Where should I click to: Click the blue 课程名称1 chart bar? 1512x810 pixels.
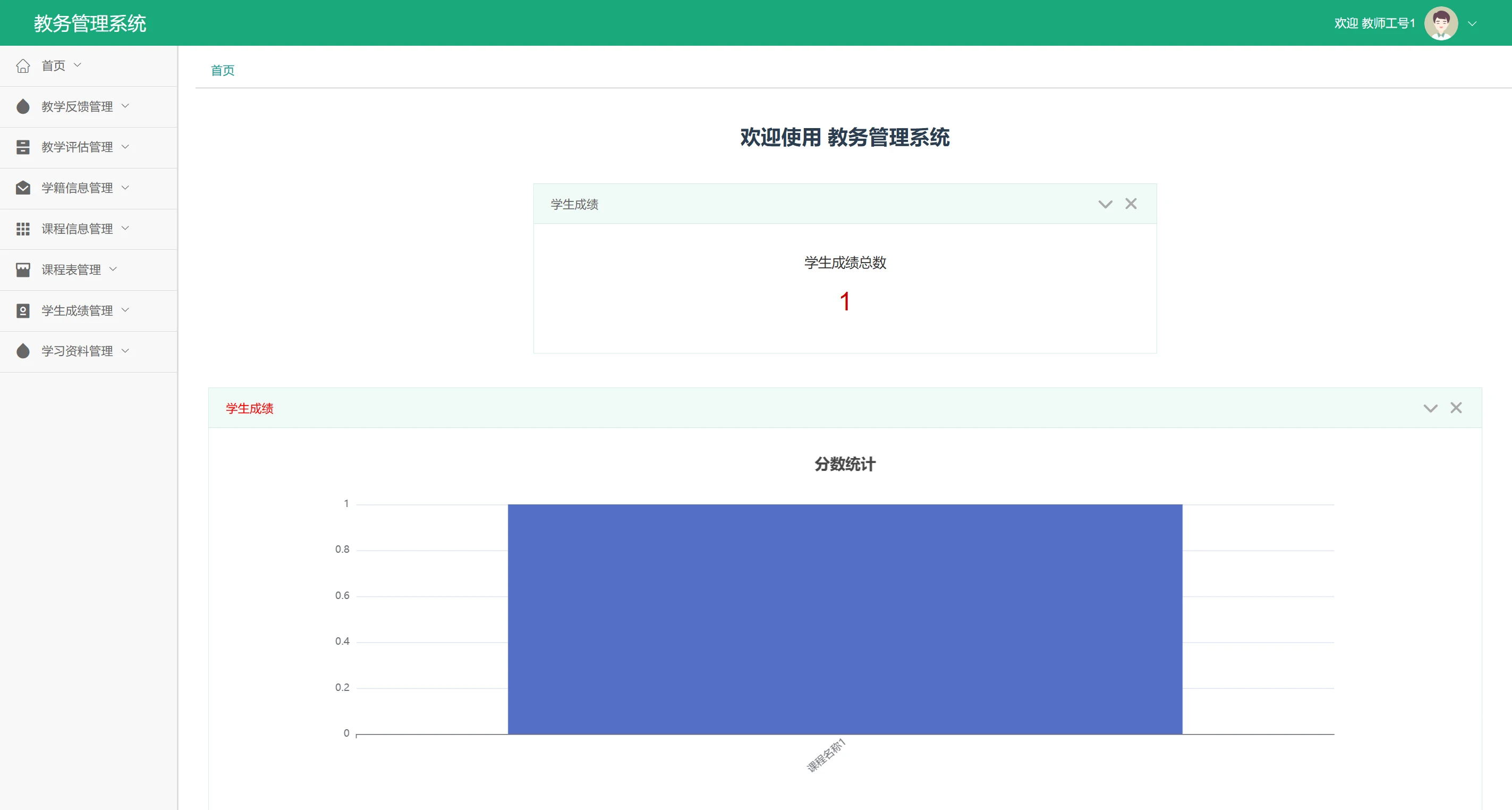845,619
